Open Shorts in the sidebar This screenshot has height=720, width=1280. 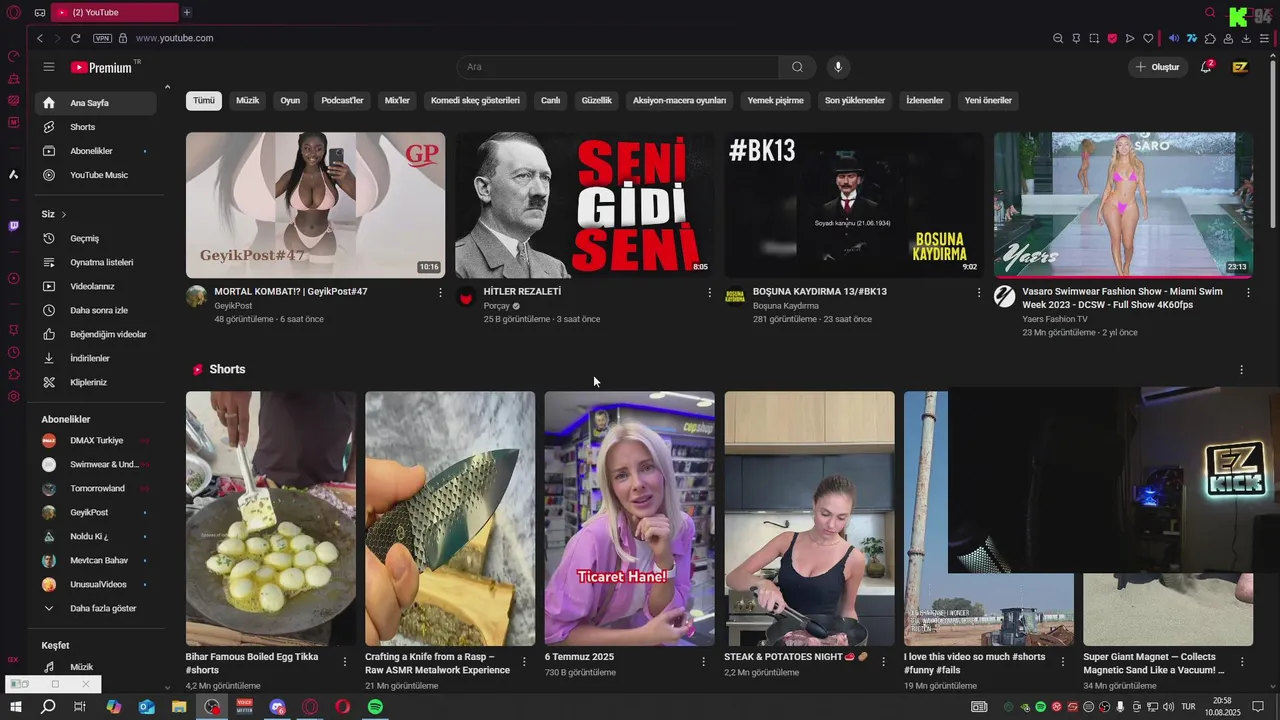click(96, 127)
